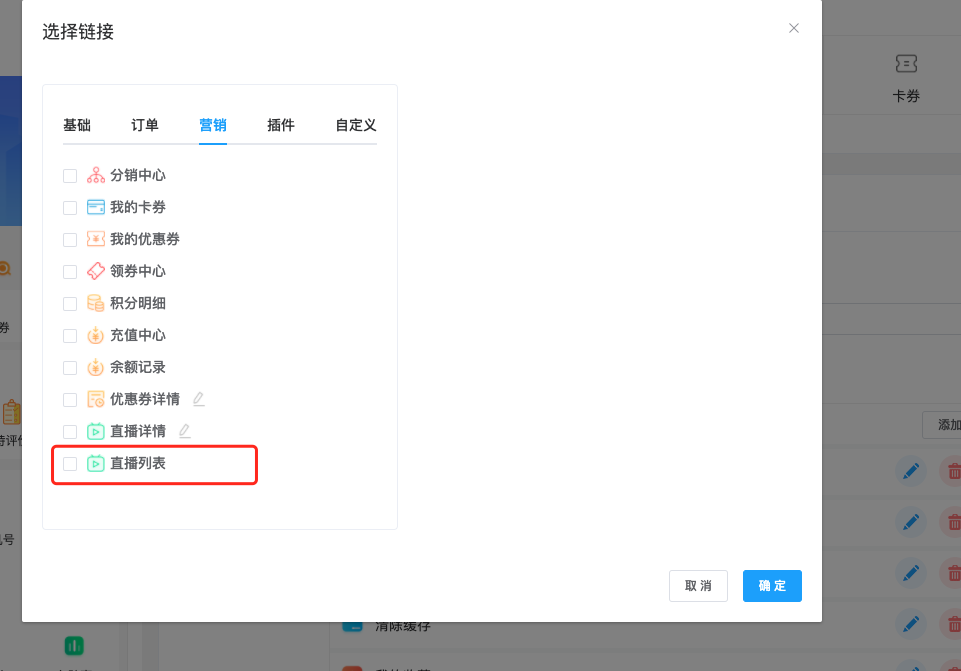Viewport: 961px width, 671px height.
Task: Click the 分销中心 network icon
Action: point(96,175)
